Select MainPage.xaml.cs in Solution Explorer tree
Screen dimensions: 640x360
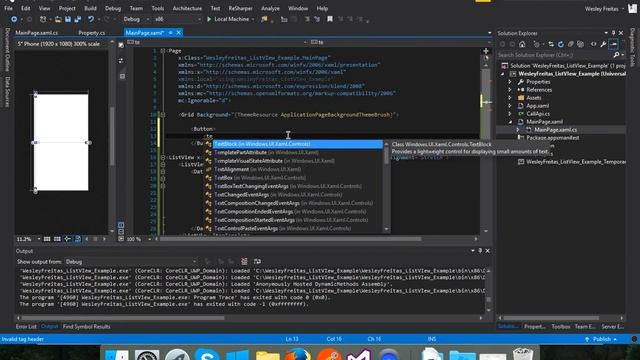(x=556, y=130)
